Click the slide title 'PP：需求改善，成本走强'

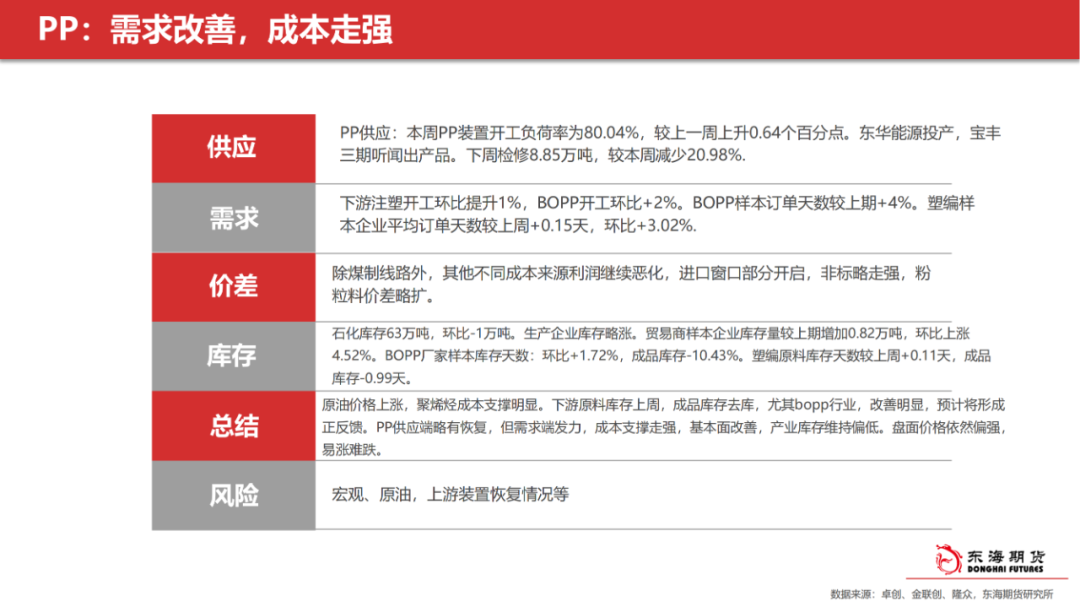point(215,30)
